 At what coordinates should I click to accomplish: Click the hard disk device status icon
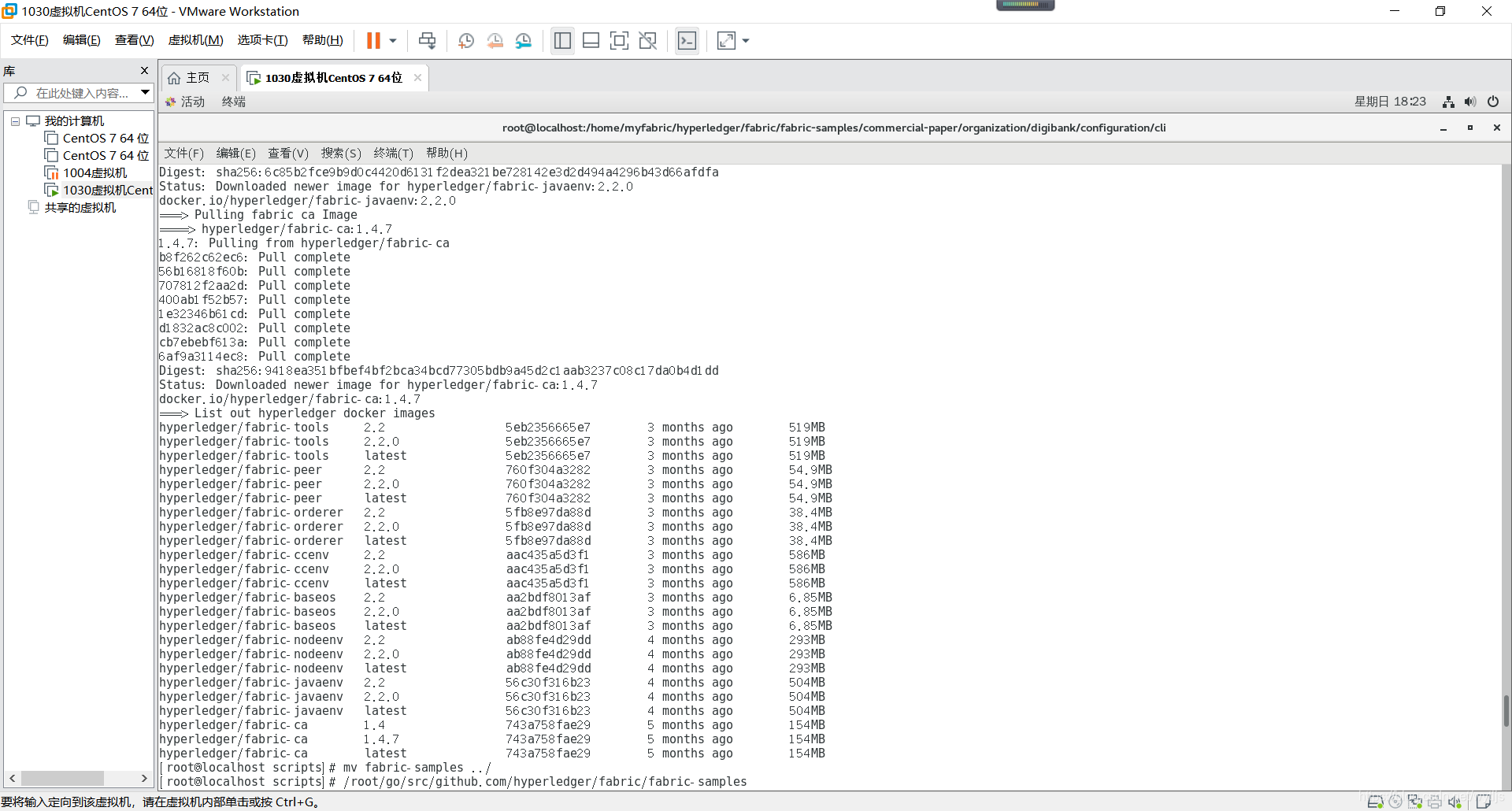pyautogui.click(x=1376, y=802)
